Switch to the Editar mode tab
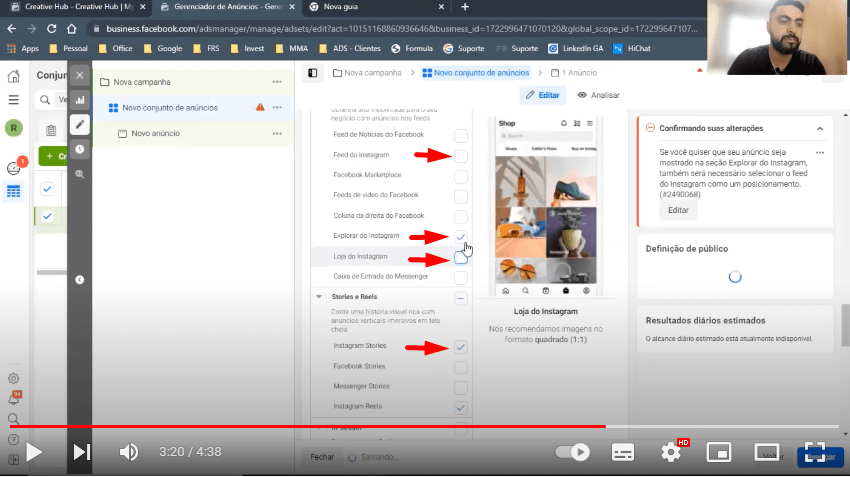The height and width of the screenshot is (477, 850). tap(542, 95)
